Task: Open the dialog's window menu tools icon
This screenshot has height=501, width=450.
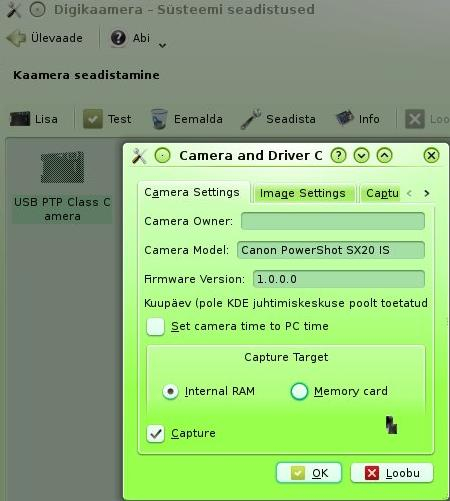Action: pyautogui.click(x=139, y=156)
